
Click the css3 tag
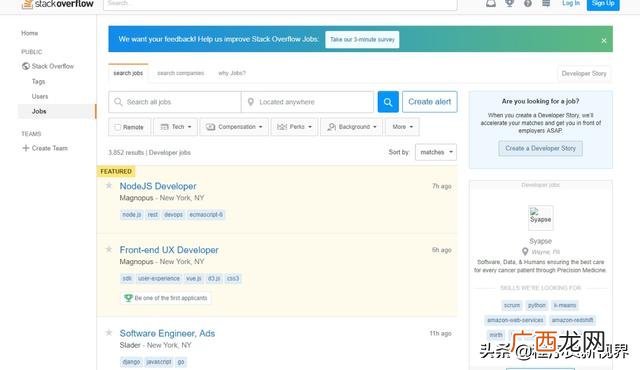click(x=233, y=278)
